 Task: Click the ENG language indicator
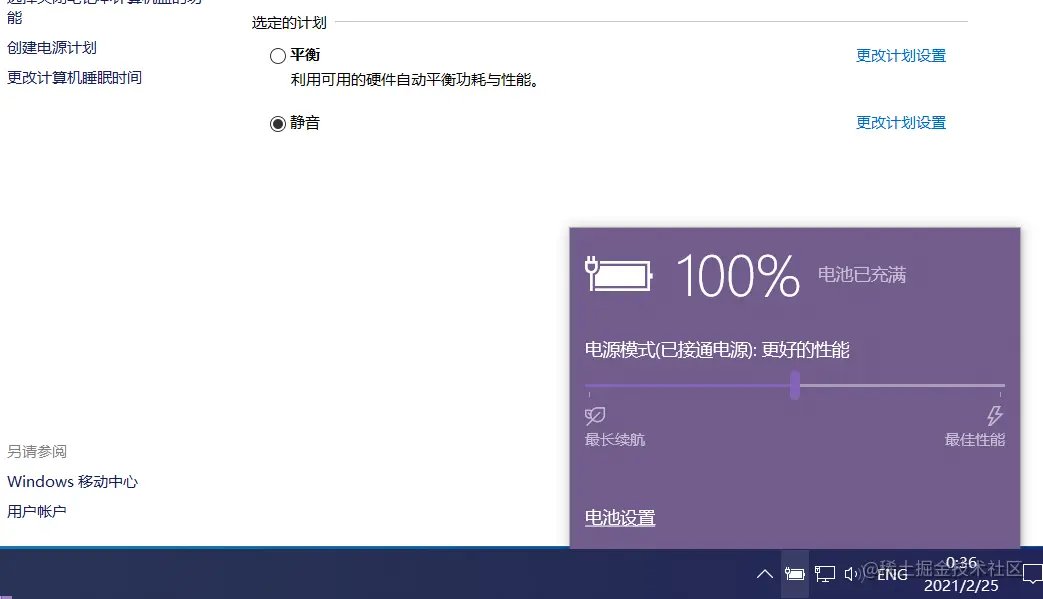pos(891,576)
